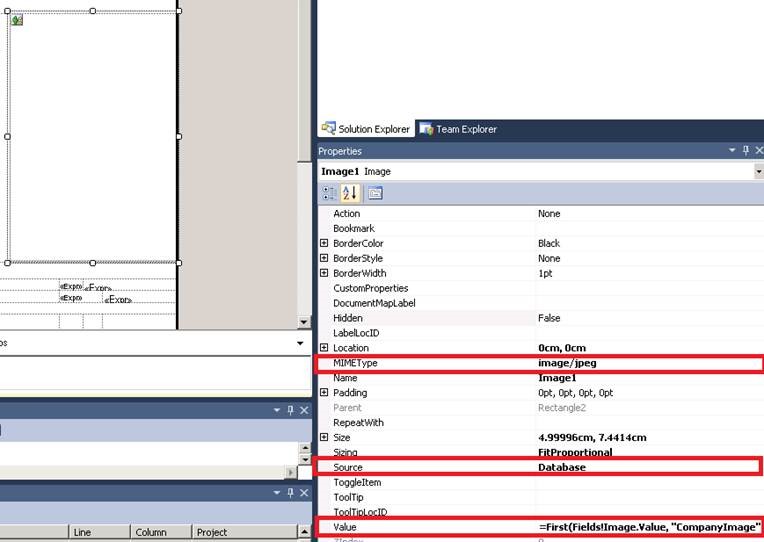Expand the BorderColor property

click(324, 243)
